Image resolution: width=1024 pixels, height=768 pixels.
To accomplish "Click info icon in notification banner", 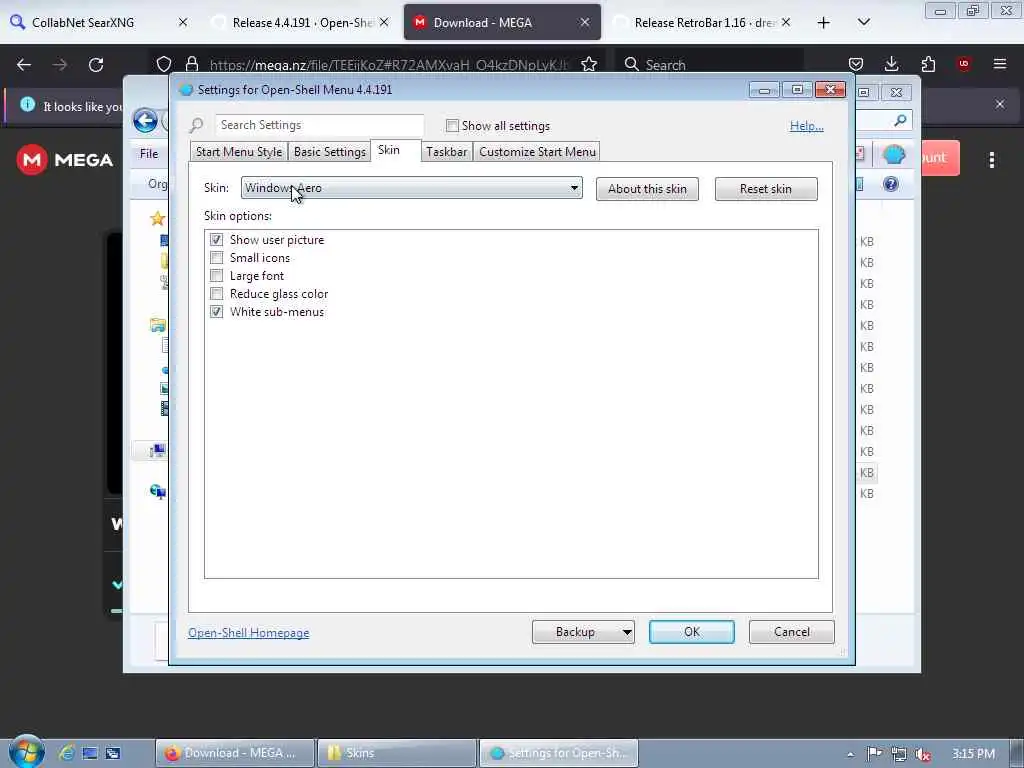I will (27, 104).
